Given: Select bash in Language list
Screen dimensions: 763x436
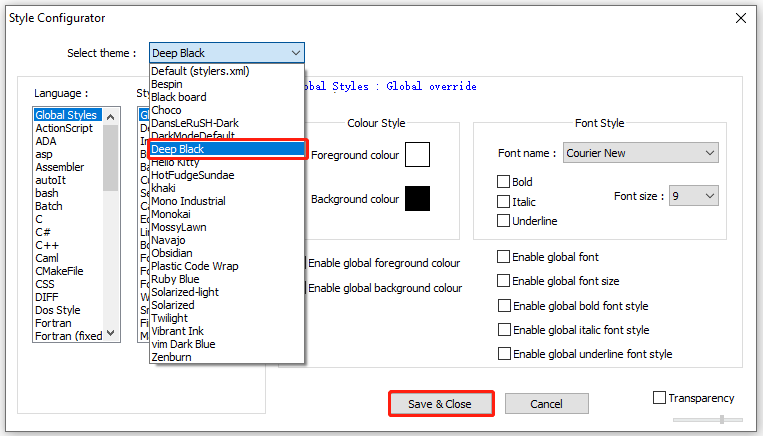Looking at the screenshot, I should [x=68, y=193].
